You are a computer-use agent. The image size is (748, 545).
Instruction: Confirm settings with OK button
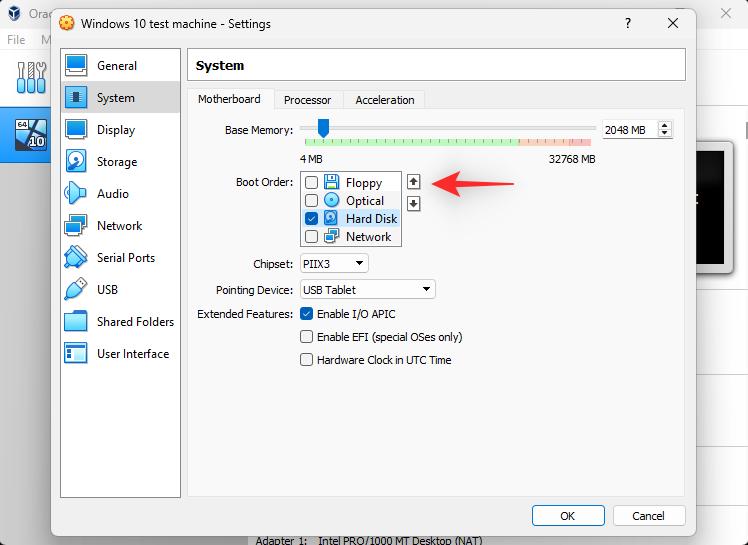pos(568,515)
